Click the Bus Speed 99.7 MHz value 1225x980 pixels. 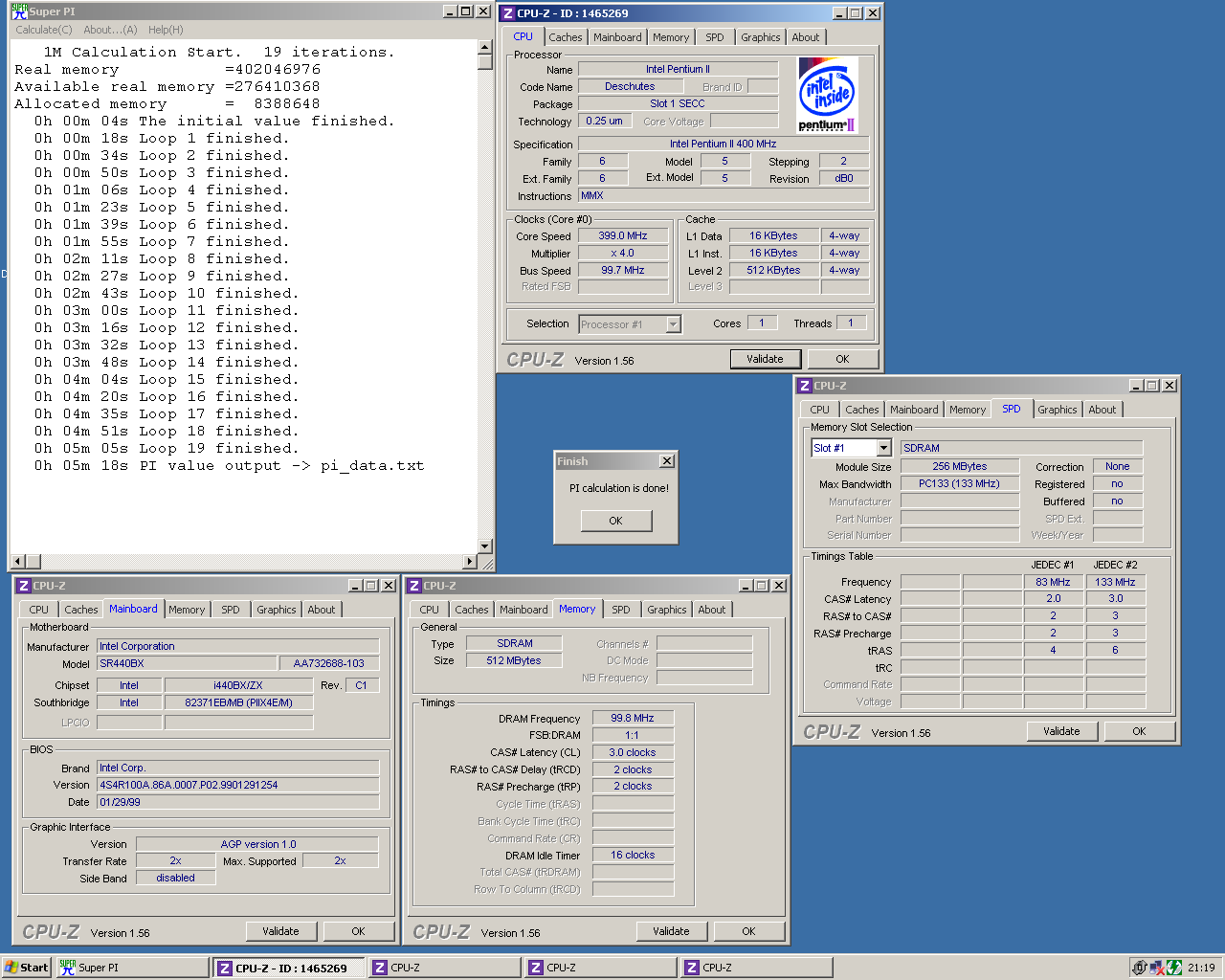point(623,270)
